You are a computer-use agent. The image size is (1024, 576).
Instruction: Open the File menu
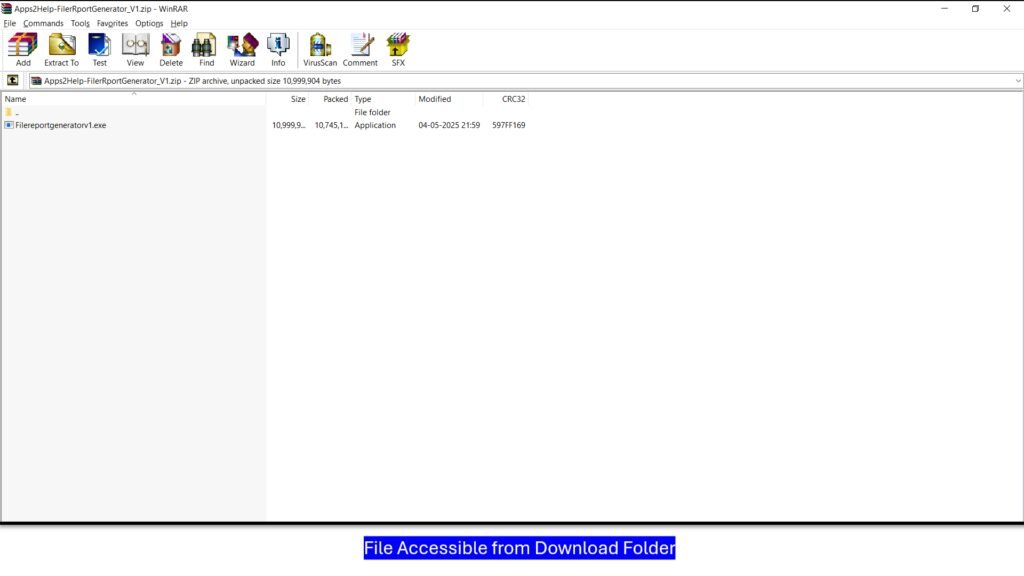(x=10, y=23)
